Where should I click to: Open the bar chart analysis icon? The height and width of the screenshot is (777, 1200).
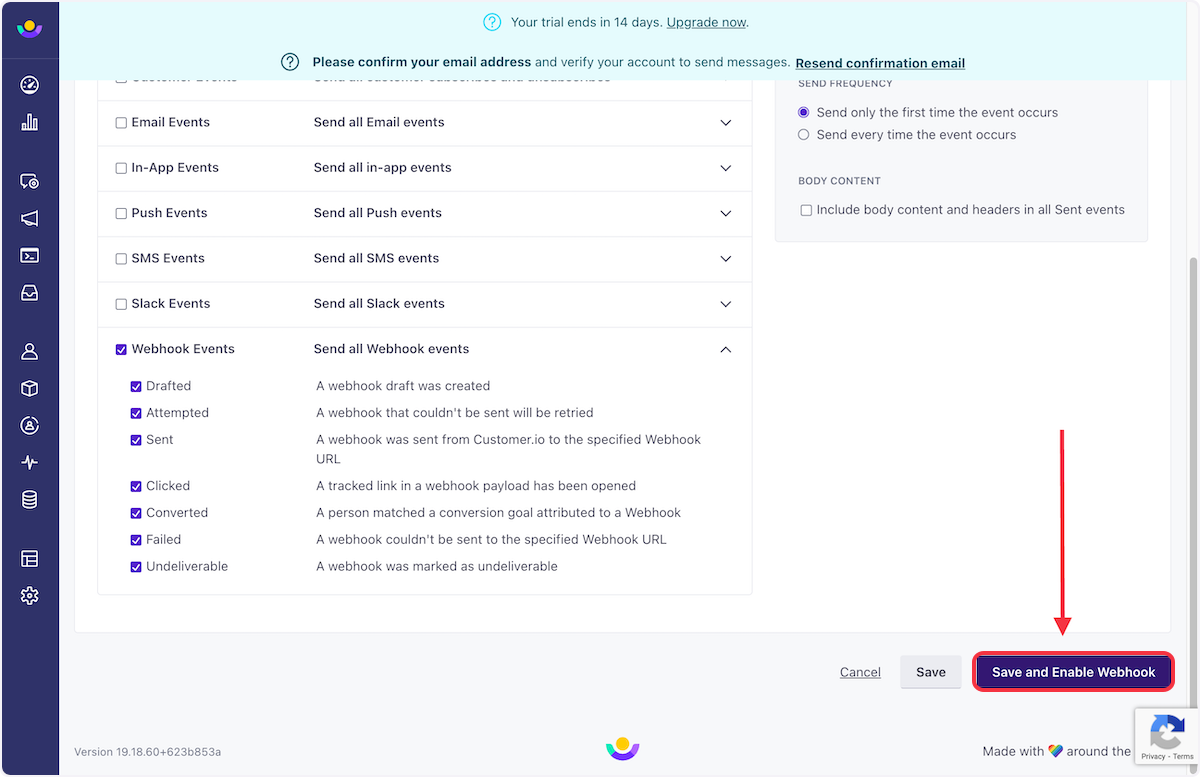(x=29, y=122)
